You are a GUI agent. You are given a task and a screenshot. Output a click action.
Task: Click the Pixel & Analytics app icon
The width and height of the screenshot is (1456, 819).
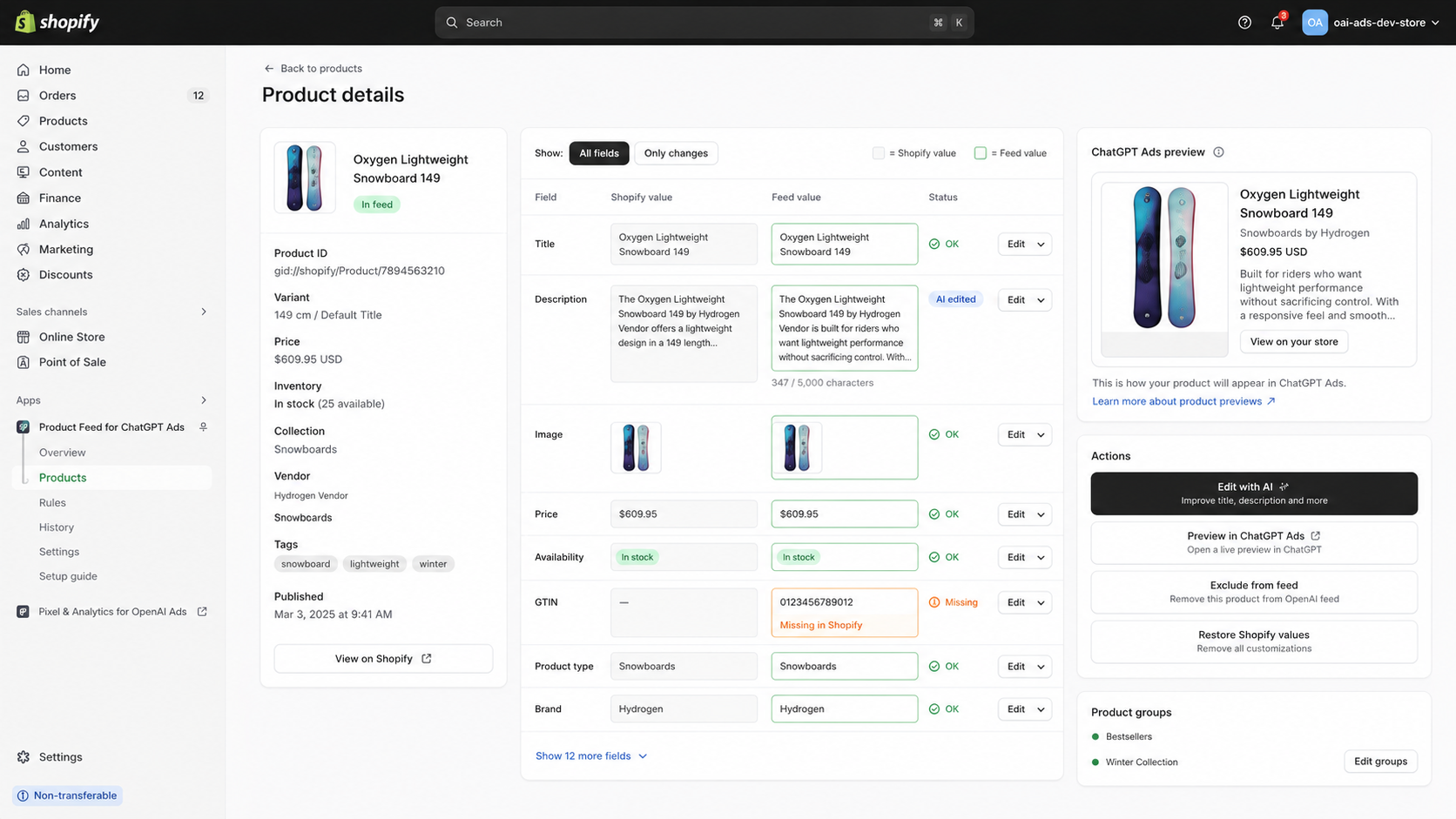click(24, 612)
